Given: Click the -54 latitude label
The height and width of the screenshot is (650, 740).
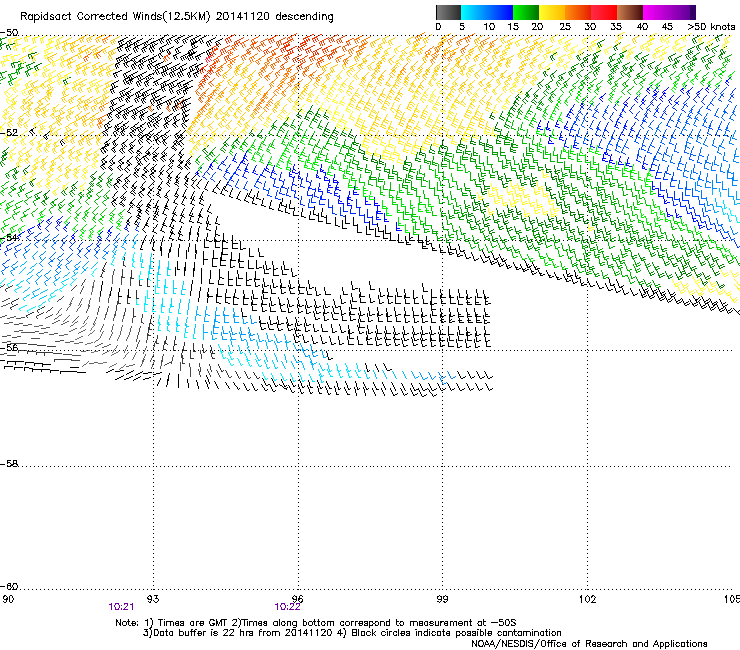Looking at the screenshot, I should [9, 237].
